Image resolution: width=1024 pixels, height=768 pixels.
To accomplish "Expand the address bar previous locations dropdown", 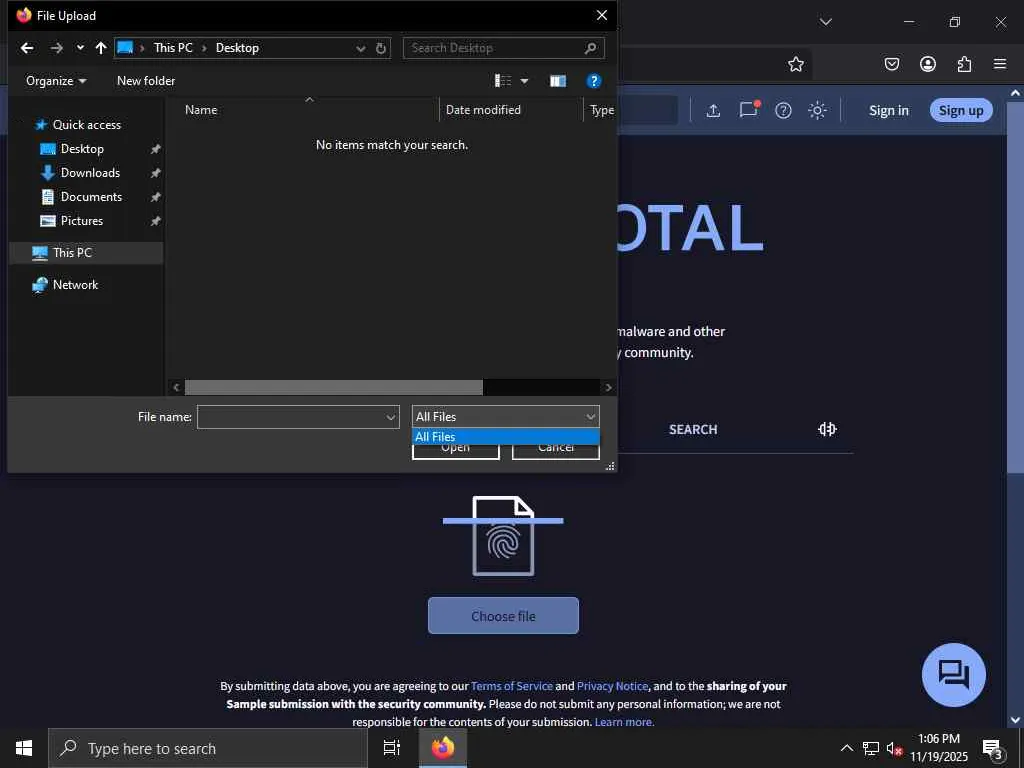I will [360, 48].
